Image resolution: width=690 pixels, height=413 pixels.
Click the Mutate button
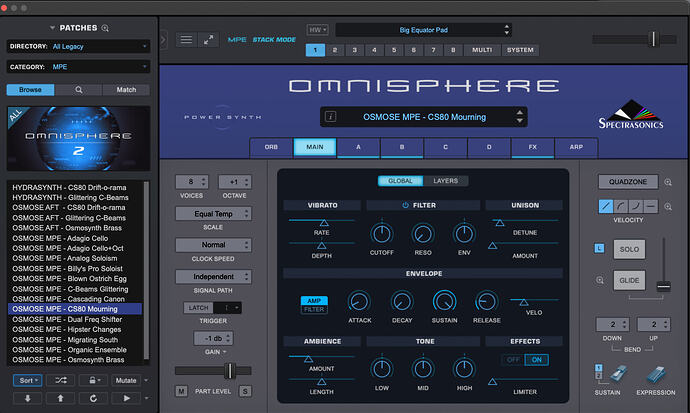126,380
